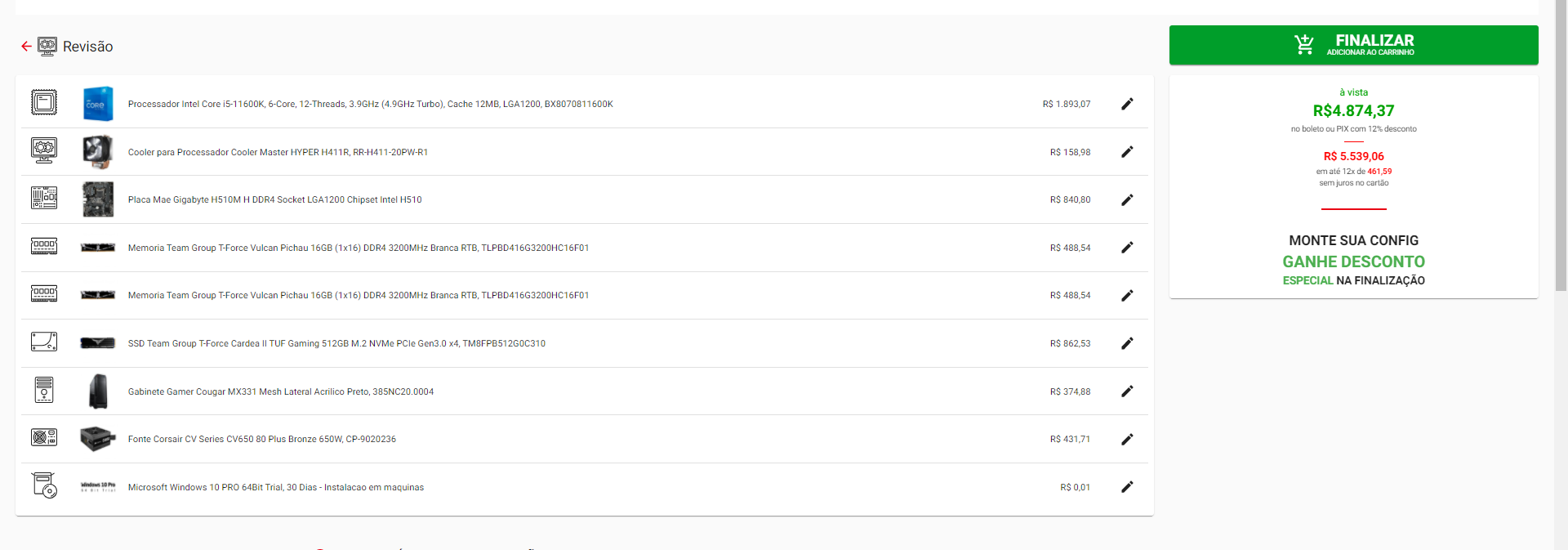1568x550 pixels.
Task: Edit the SSD Team Group Cardea II item
Action: (1127, 343)
